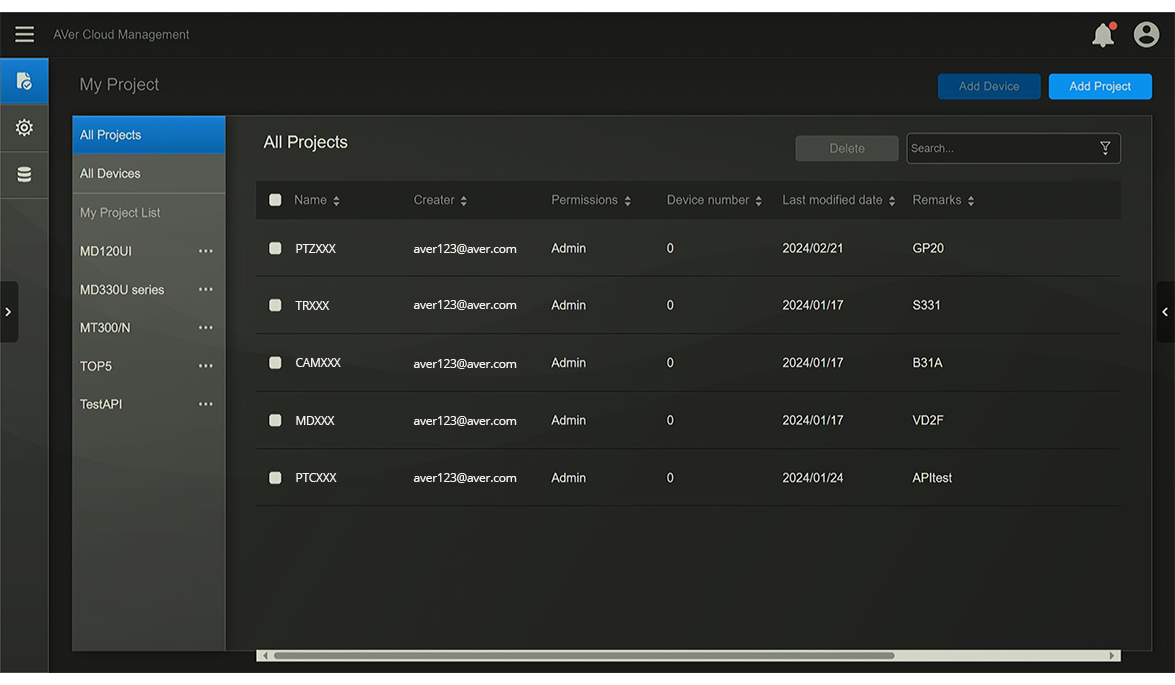The height and width of the screenshot is (685, 1175).
Task: Open the user account profile icon
Action: [1146, 34]
